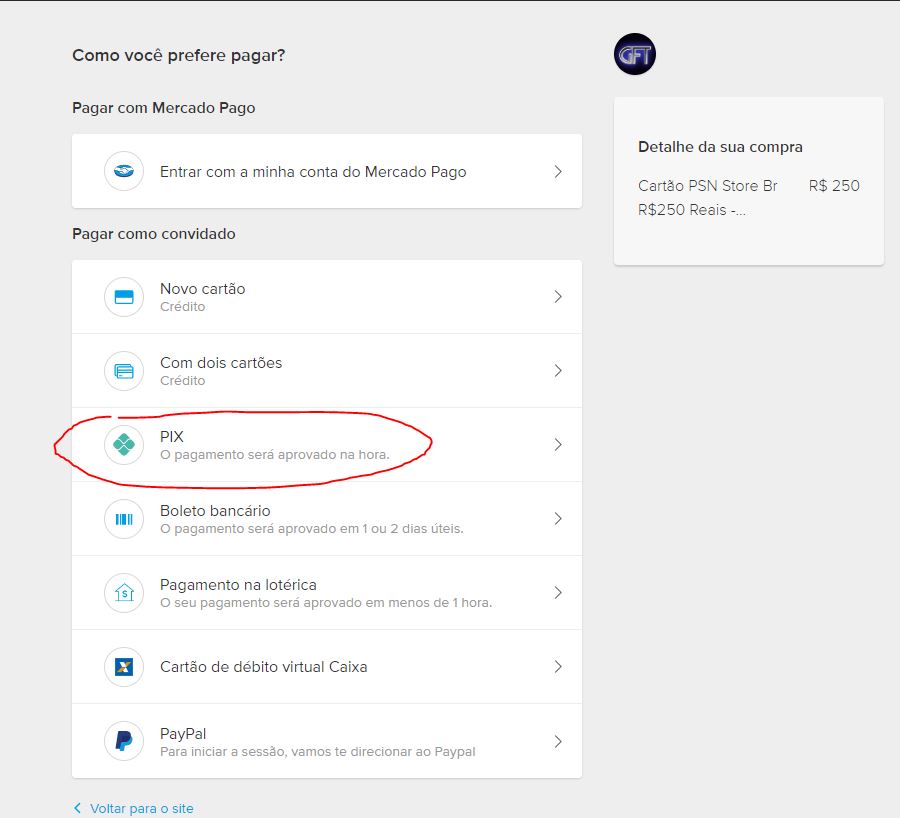The width and height of the screenshot is (900, 818).
Task: Click the 'Pagar com Mercado Pago' section title
Action: tap(164, 108)
